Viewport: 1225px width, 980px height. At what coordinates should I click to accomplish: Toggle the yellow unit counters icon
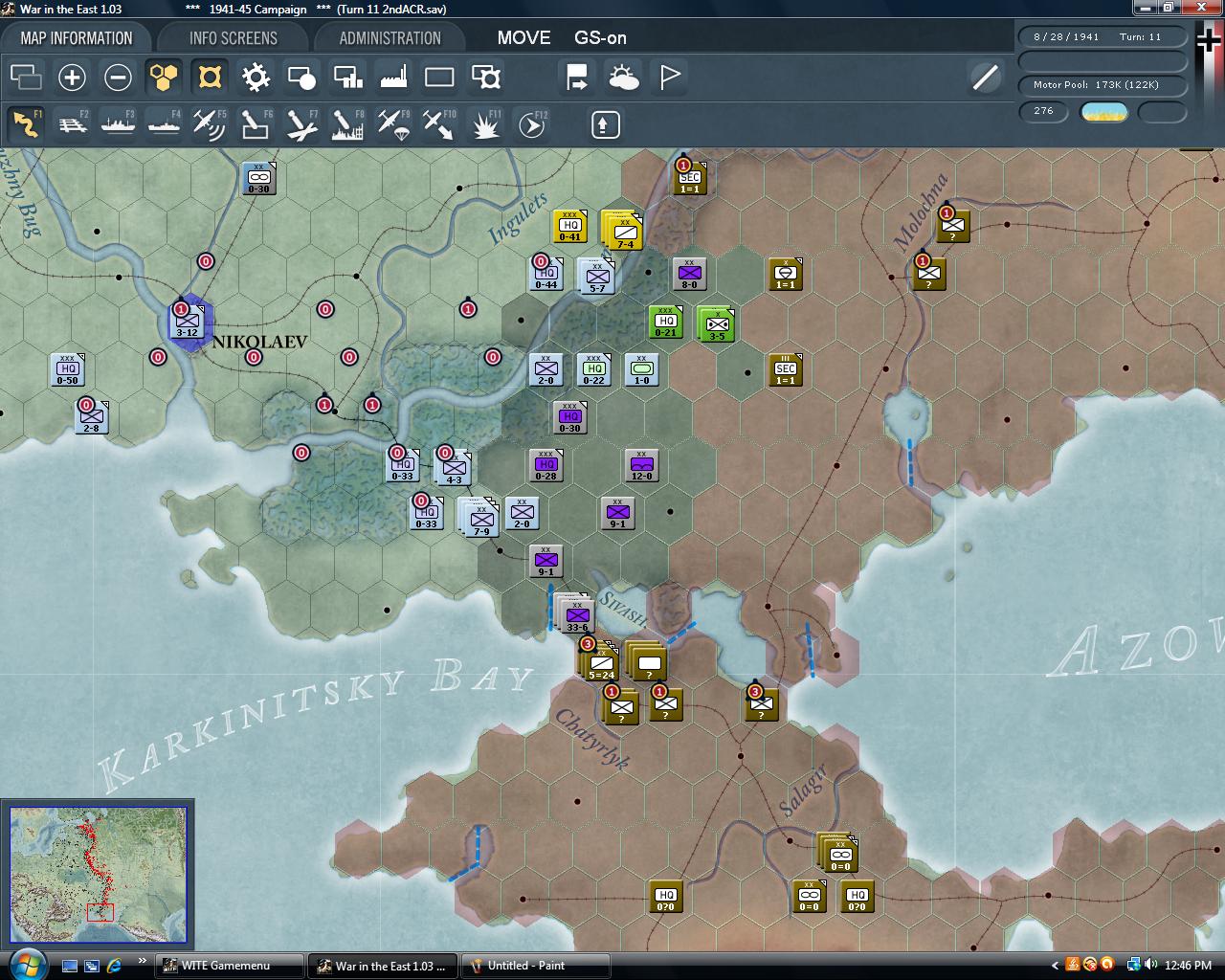tap(210, 78)
